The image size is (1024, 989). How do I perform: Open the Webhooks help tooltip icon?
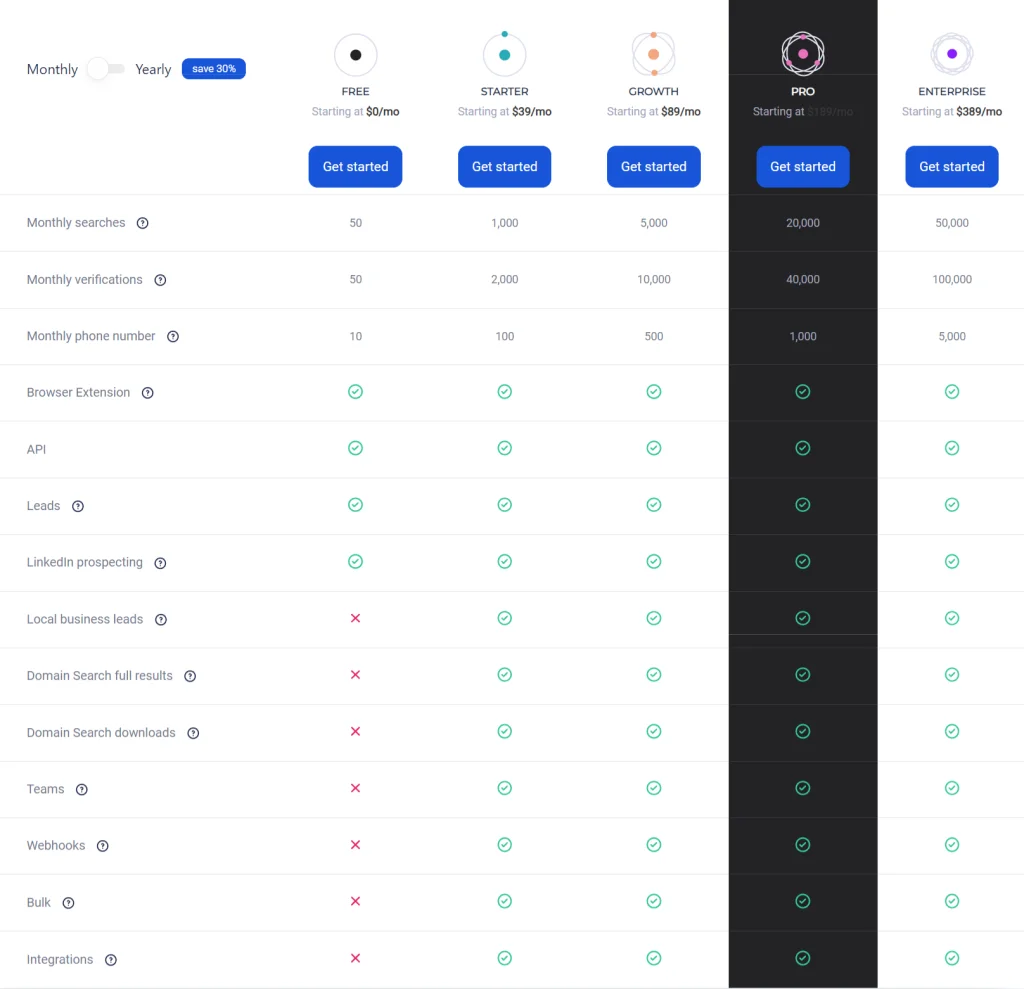pos(103,846)
